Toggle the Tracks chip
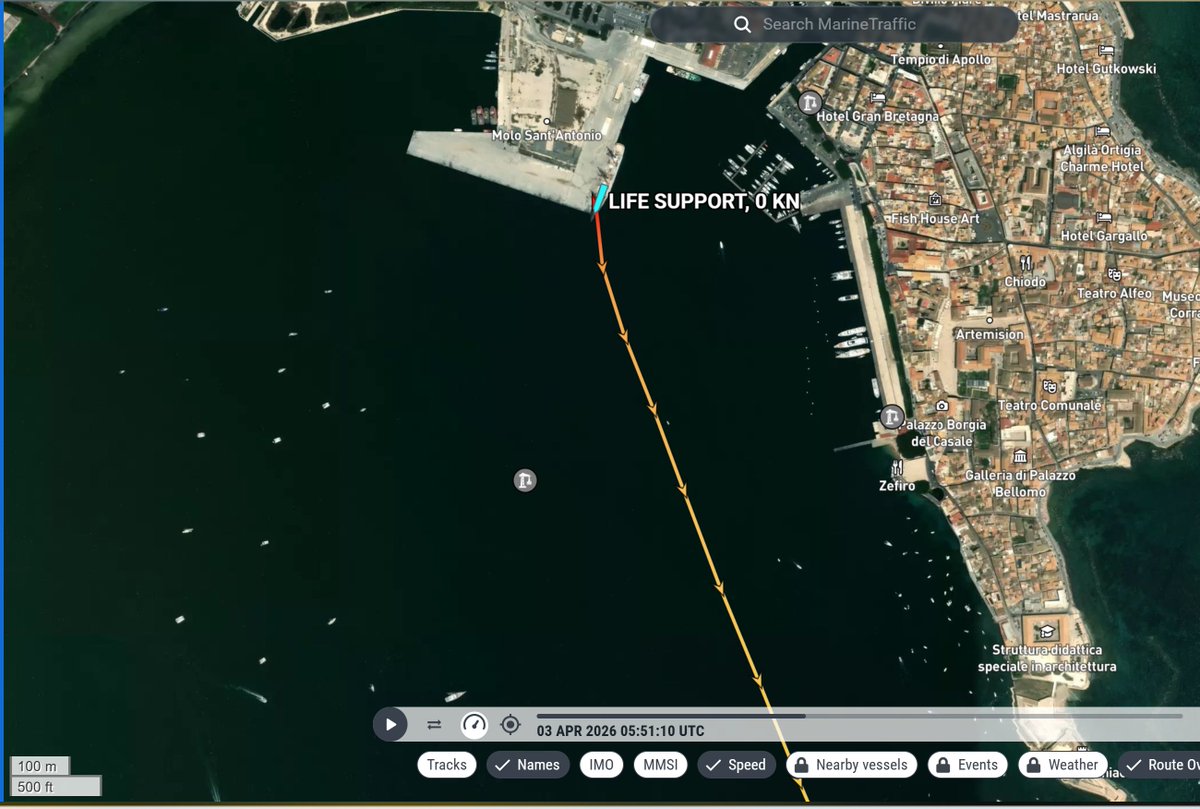 coord(447,765)
